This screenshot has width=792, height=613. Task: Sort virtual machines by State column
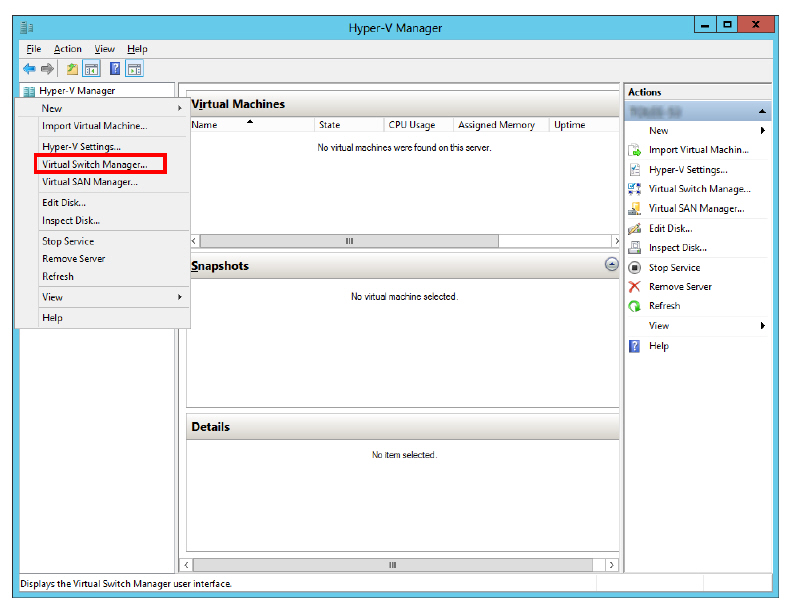pos(349,125)
